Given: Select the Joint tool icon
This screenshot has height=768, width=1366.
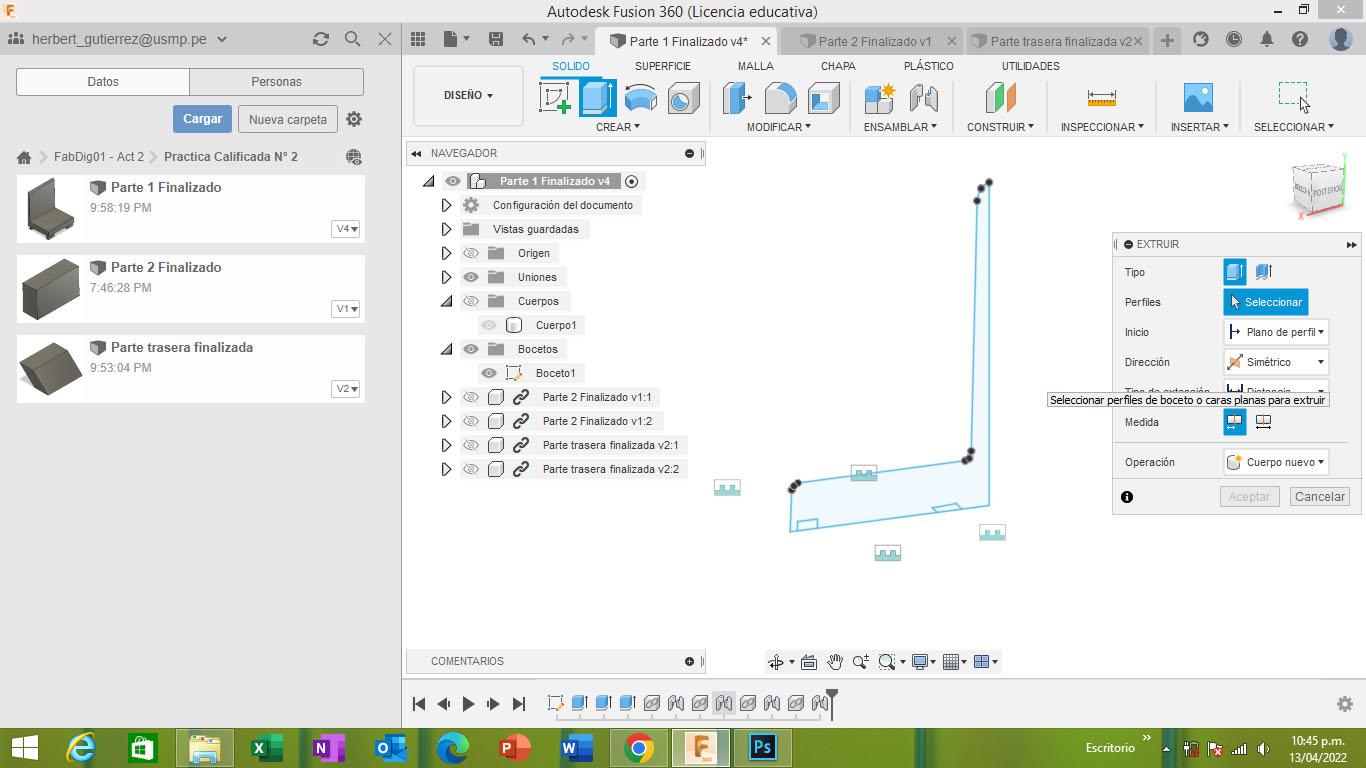Looking at the screenshot, I should pyautogui.click(x=923, y=97).
